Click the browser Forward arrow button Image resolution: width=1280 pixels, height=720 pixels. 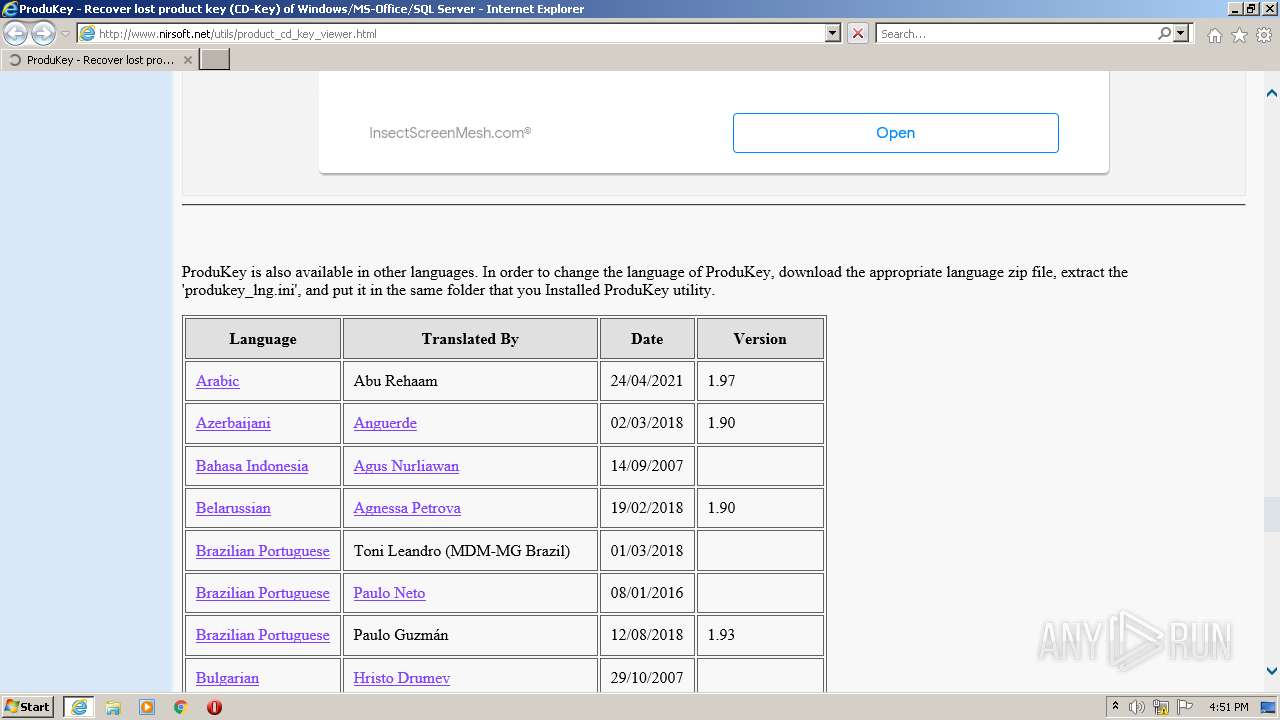click(43, 33)
